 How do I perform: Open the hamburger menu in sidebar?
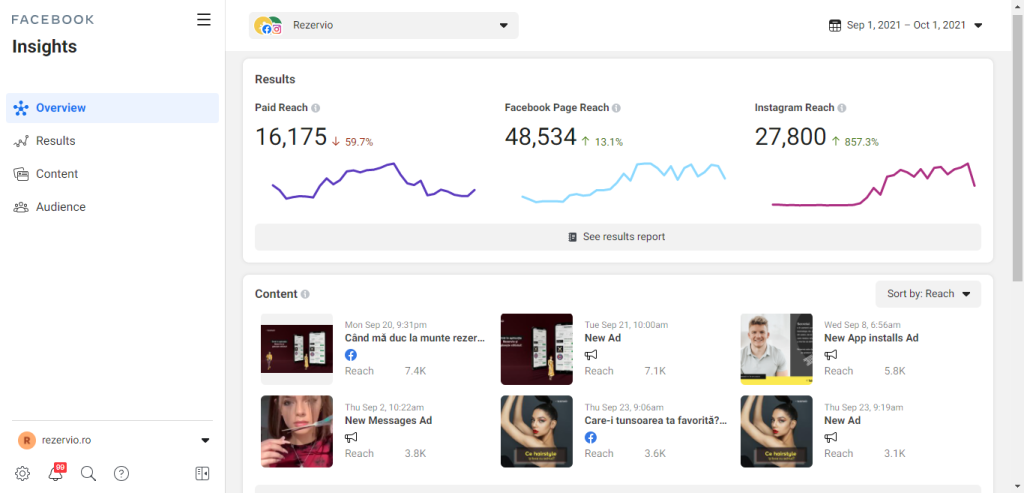click(x=204, y=20)
